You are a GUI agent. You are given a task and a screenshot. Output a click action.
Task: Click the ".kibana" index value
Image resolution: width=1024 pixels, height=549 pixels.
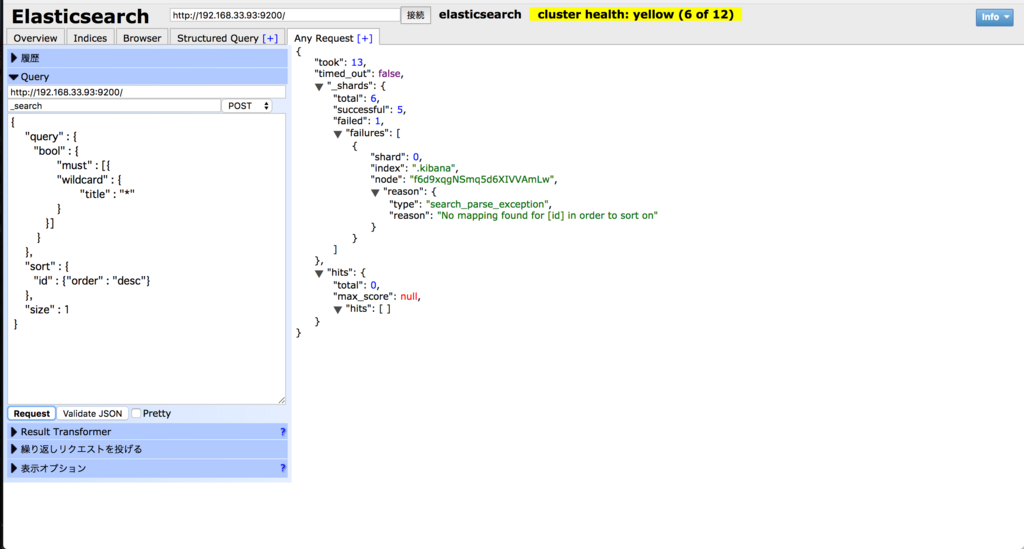[x=434, y=168]
